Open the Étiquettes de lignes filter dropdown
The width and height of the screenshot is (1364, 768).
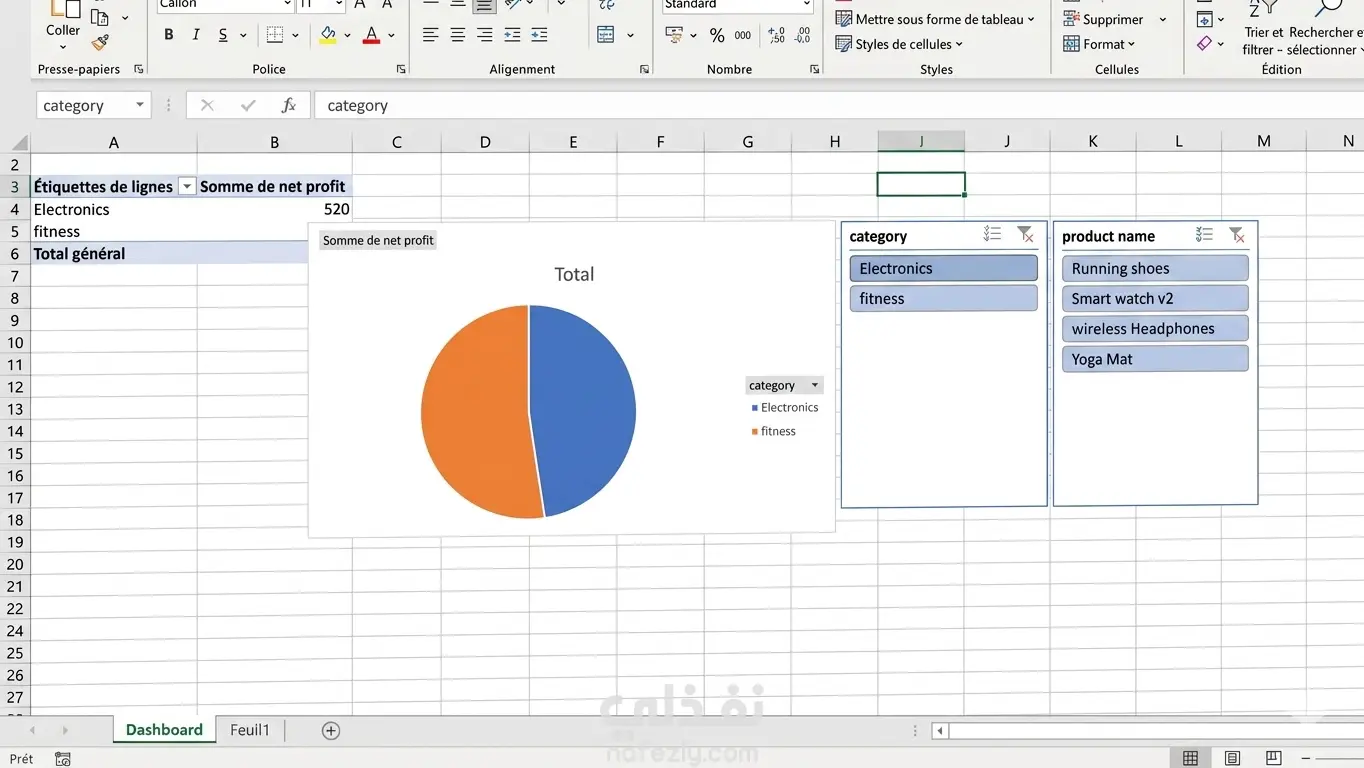coord(186,187)
